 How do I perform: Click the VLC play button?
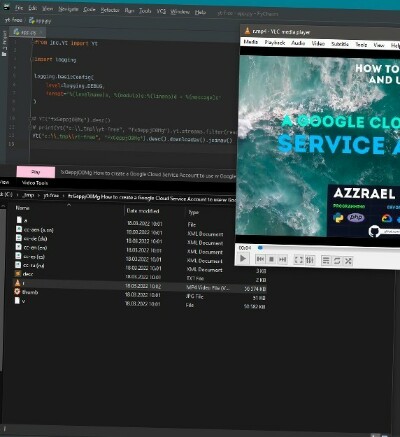click(243, 258)
